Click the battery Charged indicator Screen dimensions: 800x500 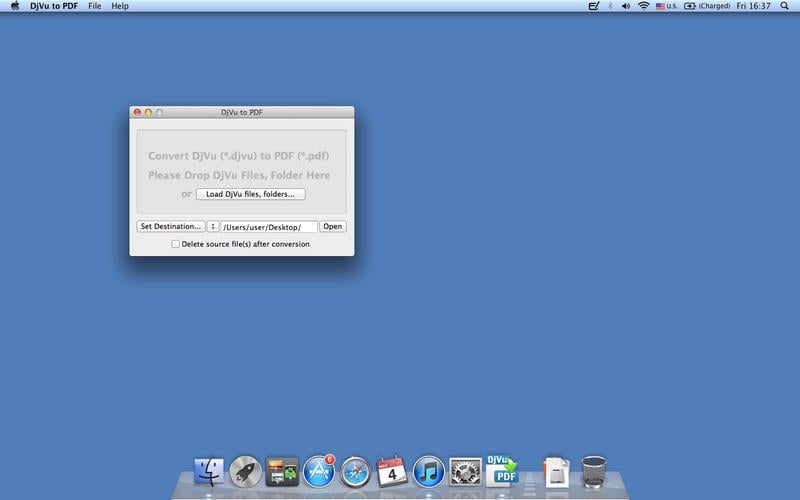pyautogui.click(x=707, y=6)
